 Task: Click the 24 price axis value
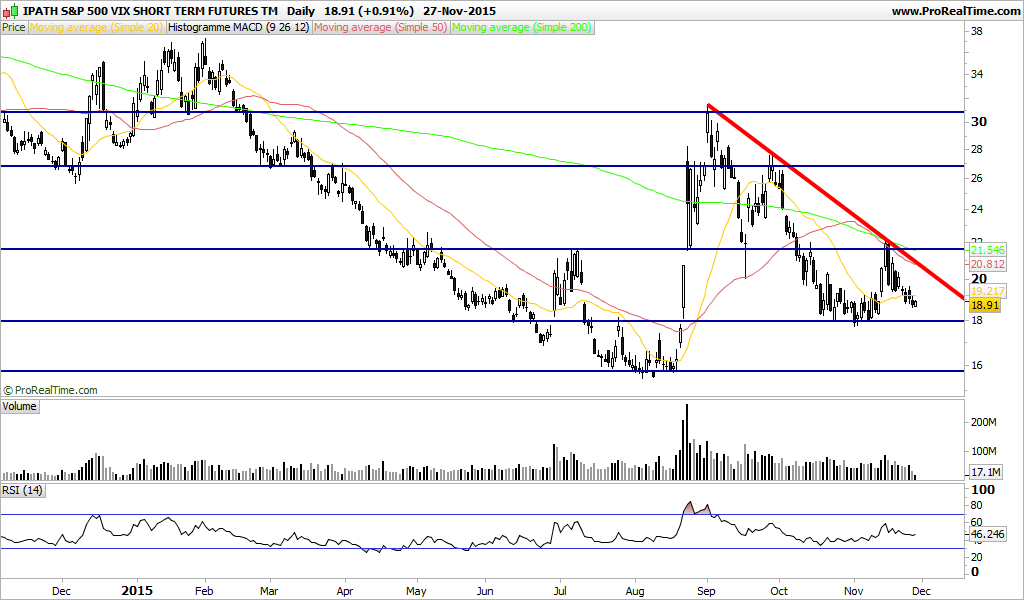click(x=978, y=210)
